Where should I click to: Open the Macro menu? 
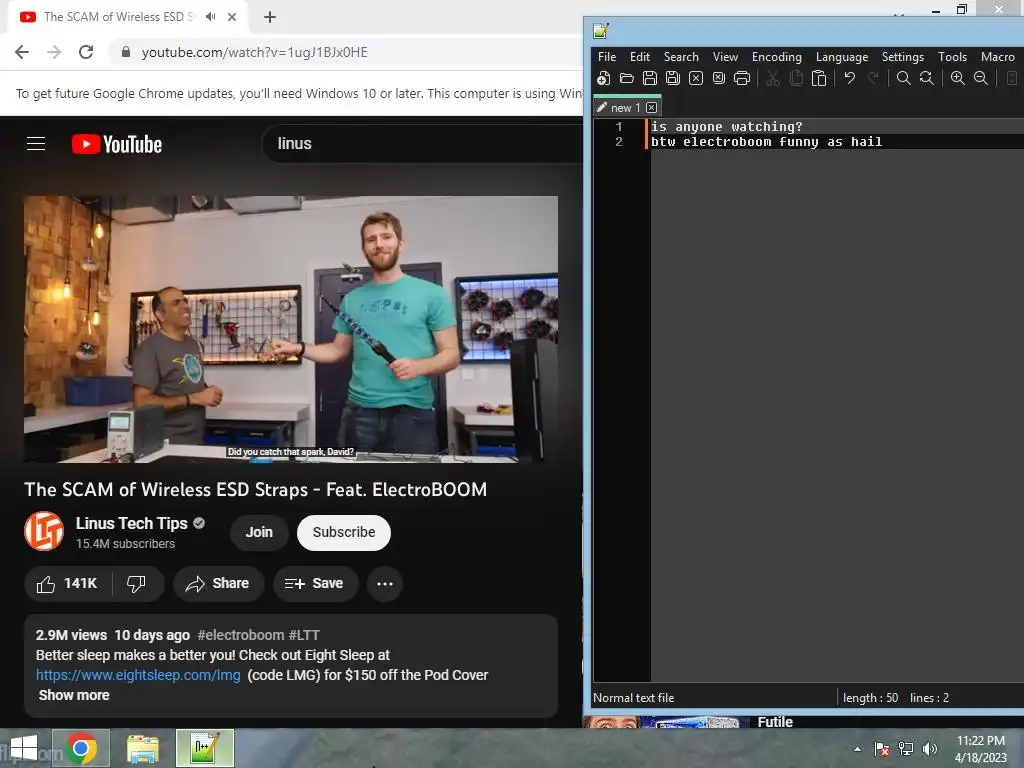[x=997, y=57]
